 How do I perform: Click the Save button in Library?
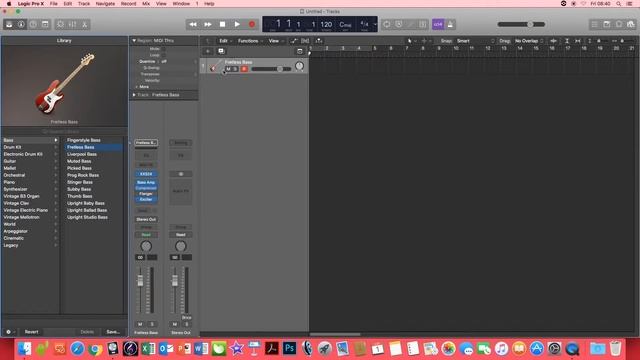click(x=113, y=332)
